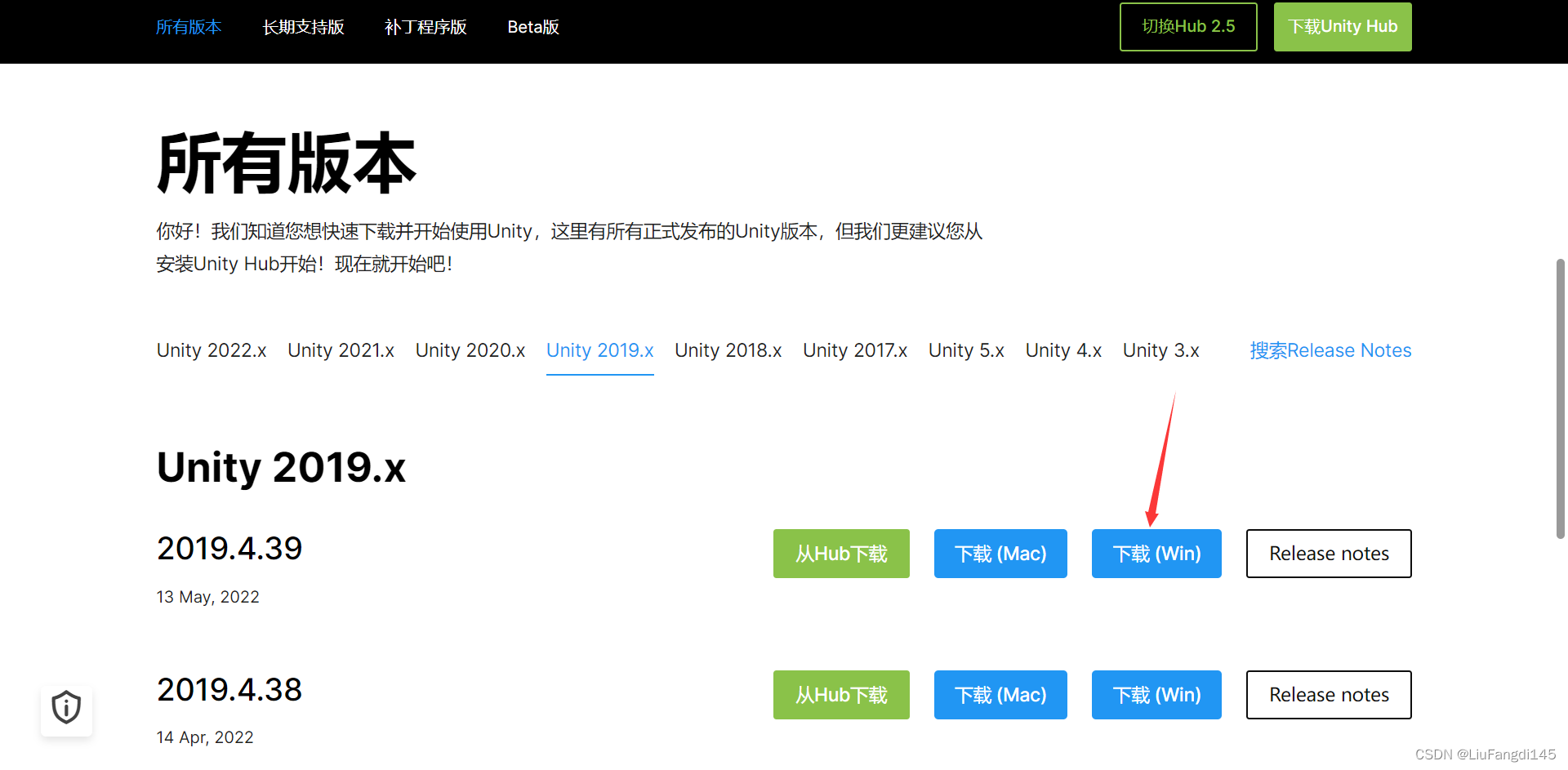This screenshot has height=770, width=1568.
Task: Switch to the Unity 2022.x tab
Action: [212, 350]
